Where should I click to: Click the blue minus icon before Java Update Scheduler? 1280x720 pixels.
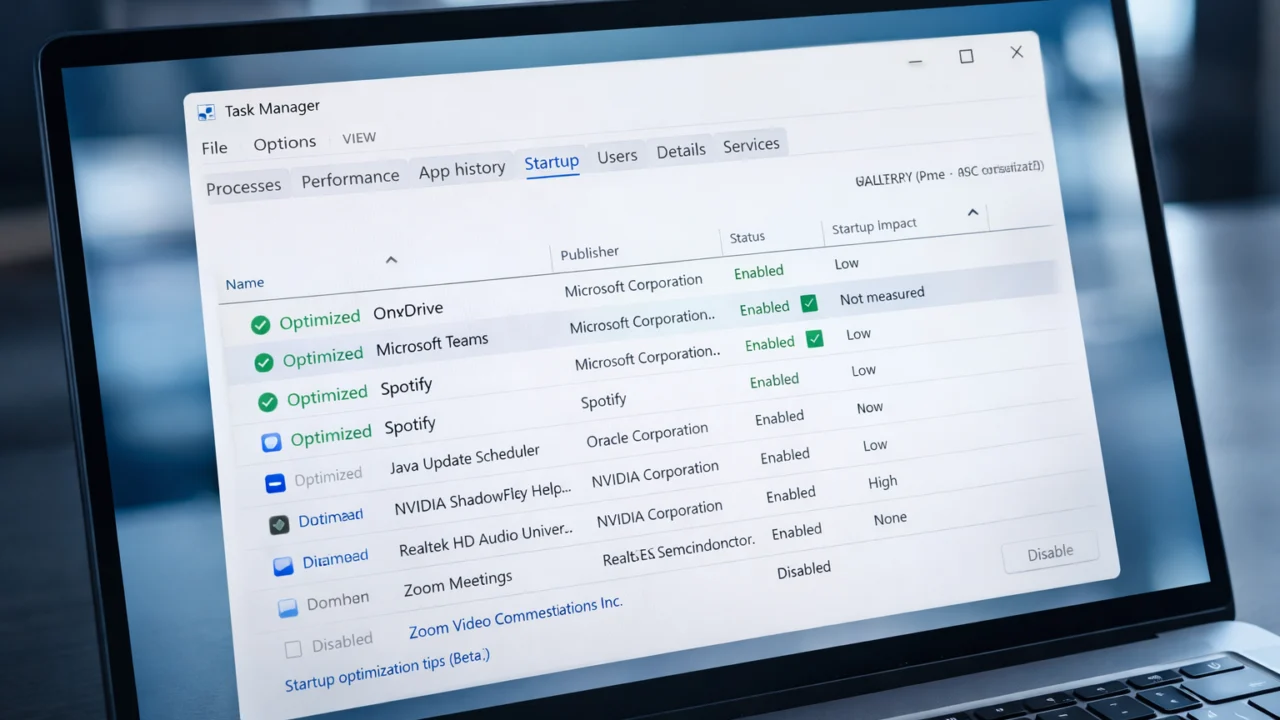[275, 483]
